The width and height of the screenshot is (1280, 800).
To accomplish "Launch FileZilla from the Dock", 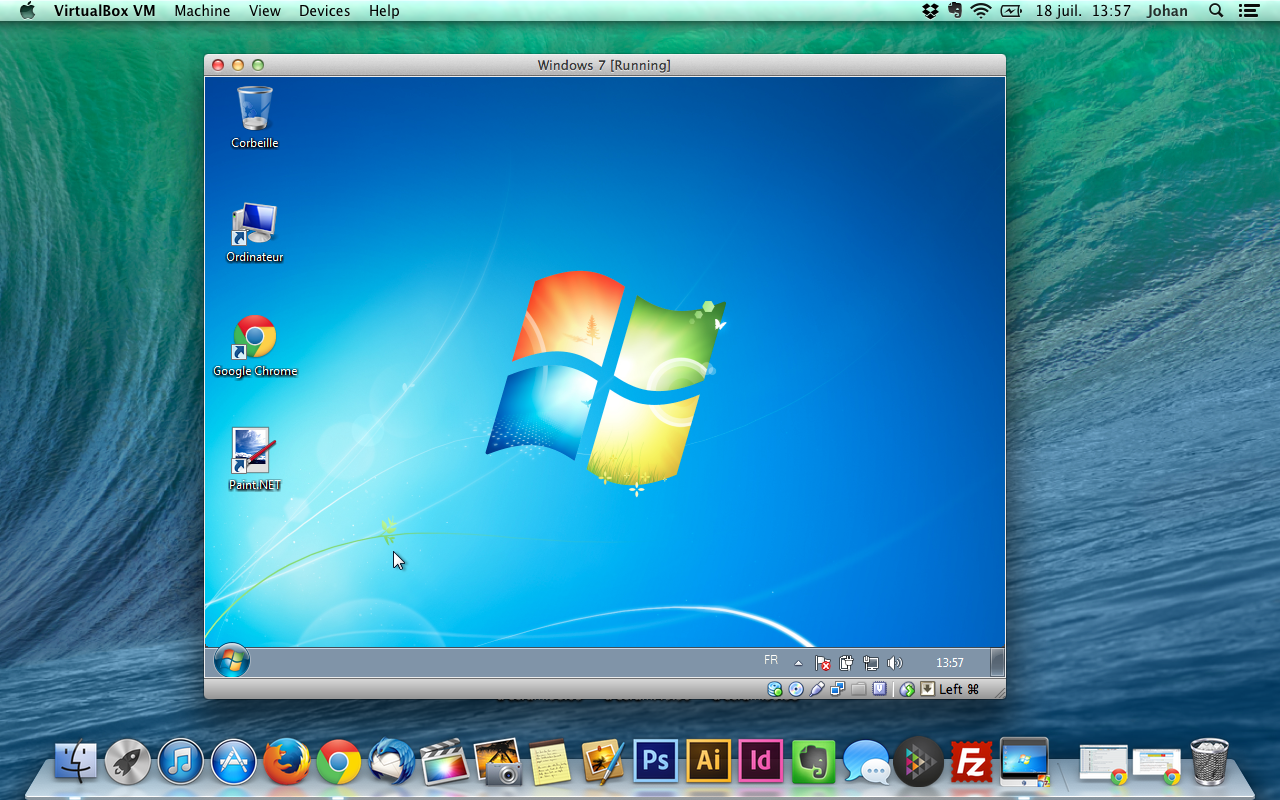I will point(972,762).
